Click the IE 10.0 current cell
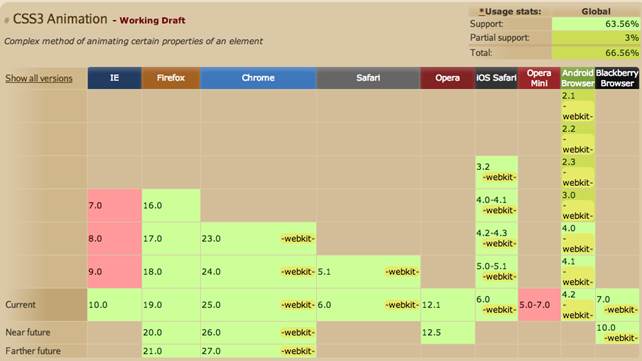Screen dimensions: 642x361 point(114,305)
